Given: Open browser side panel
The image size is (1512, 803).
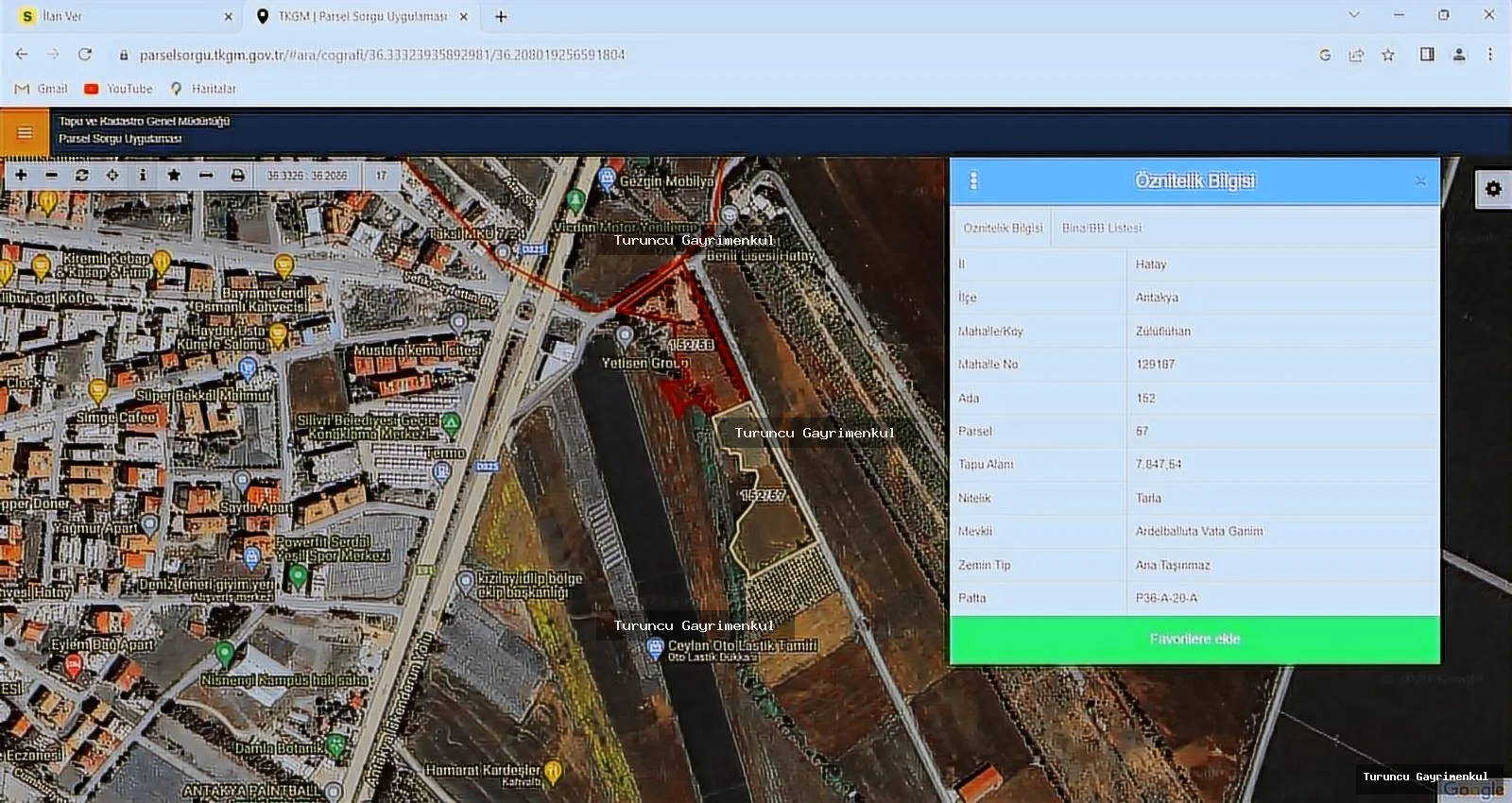Looking at the screenshot, I should point(1427,55).
